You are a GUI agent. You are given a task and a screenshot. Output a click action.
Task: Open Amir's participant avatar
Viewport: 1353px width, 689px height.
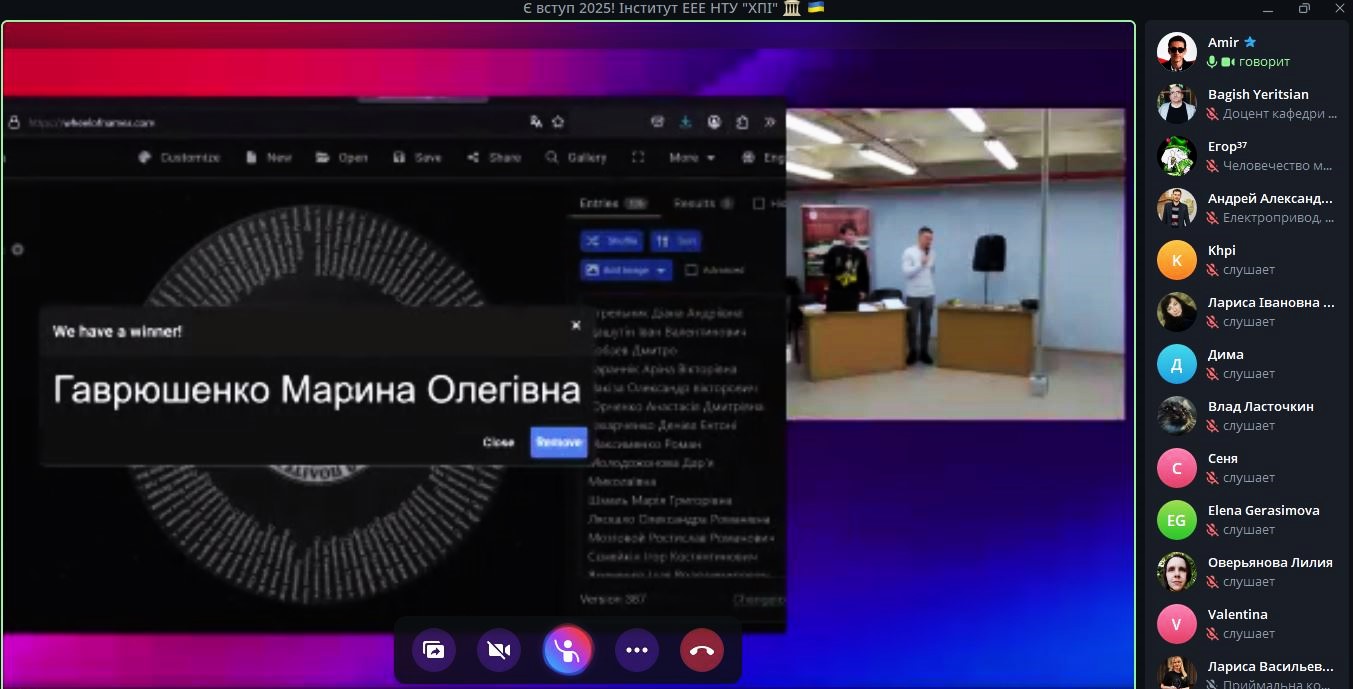click(x=1177, y=52)
